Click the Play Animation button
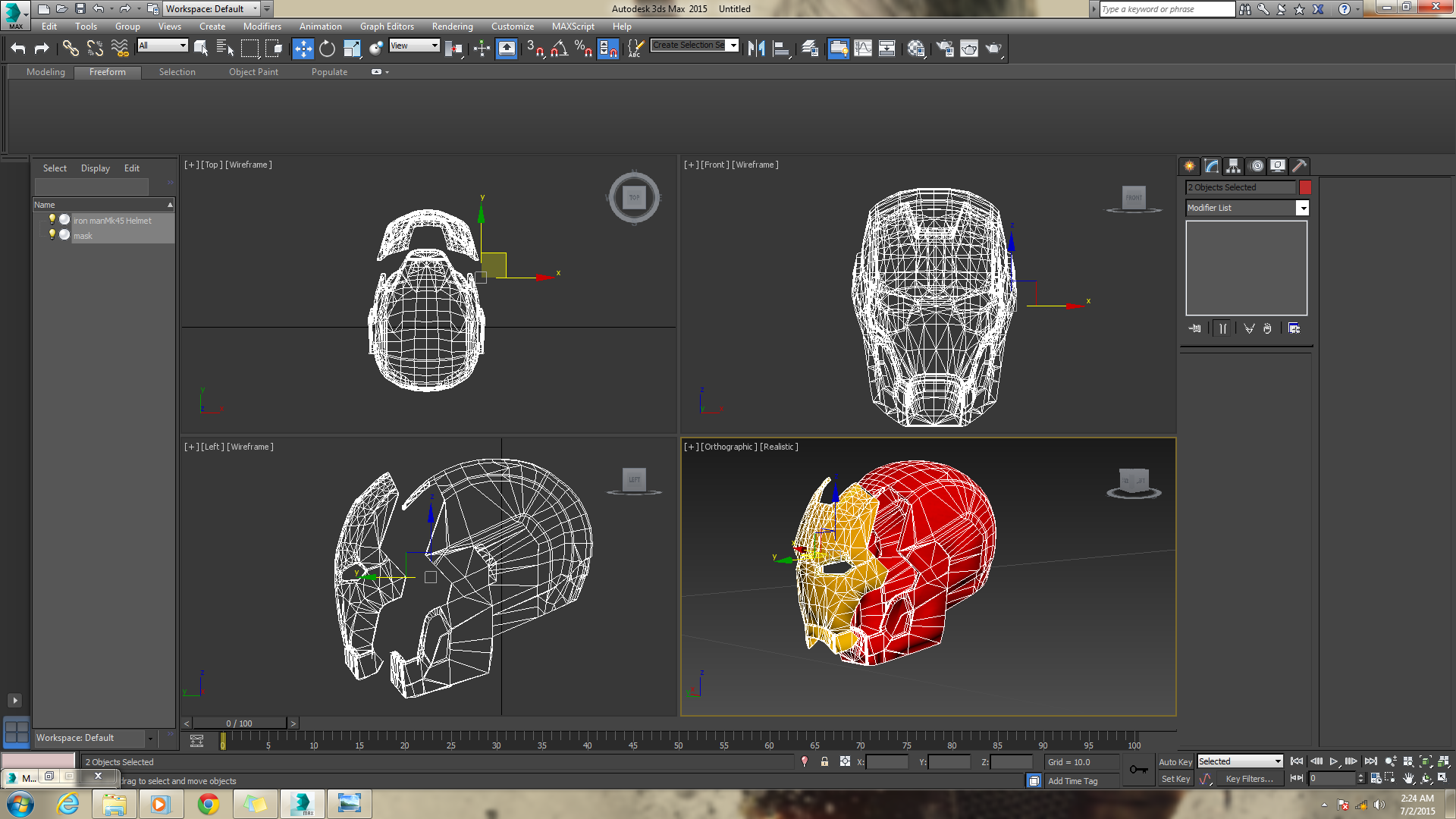The height and width of the screenshot is (819, 1456). tap(1334, 761)
